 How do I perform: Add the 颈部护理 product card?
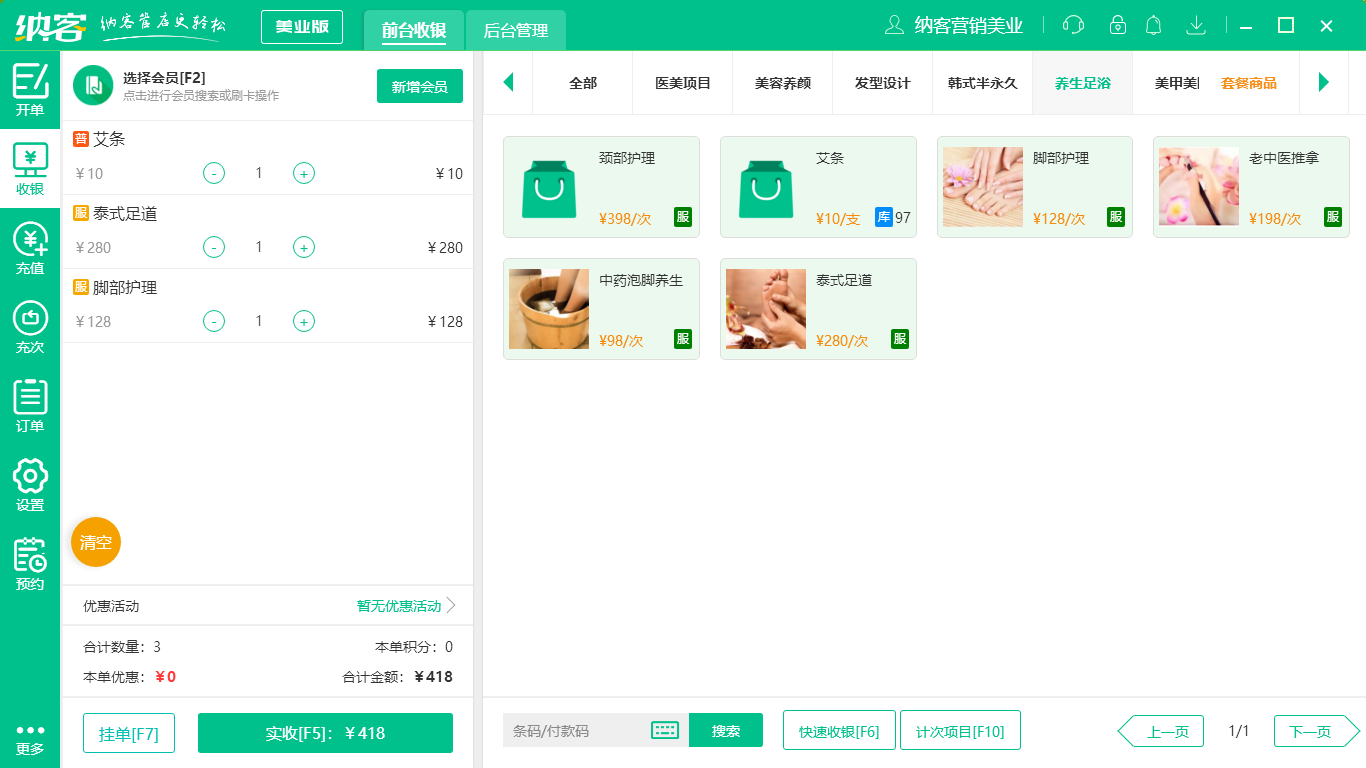click(x=601, y=187)
